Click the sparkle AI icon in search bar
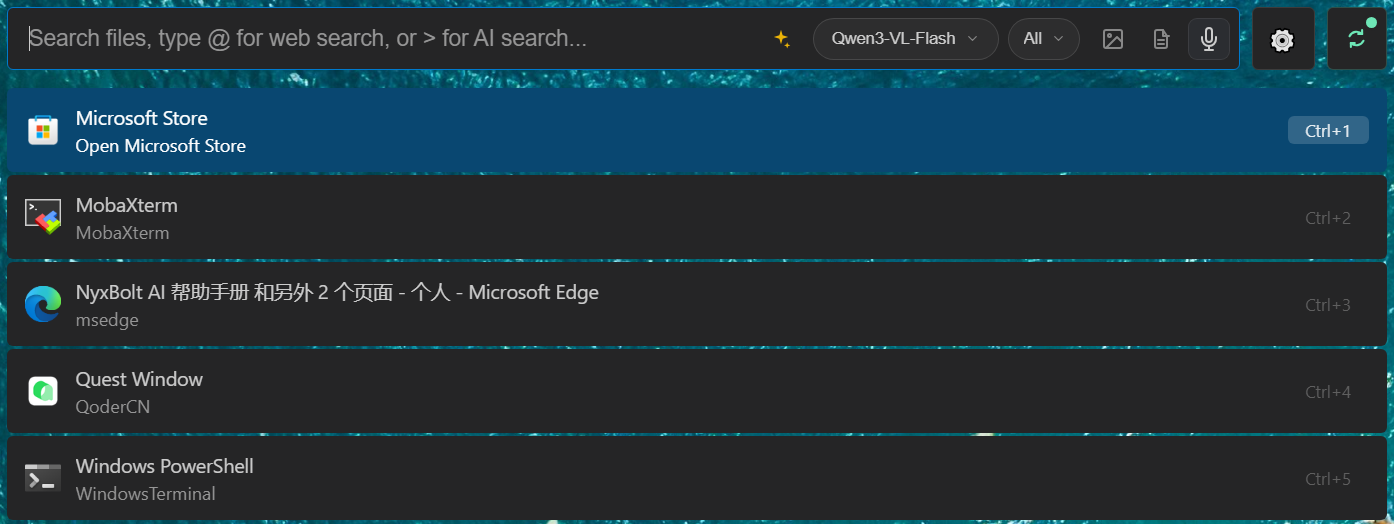Screen dimensions: 1394x524 coord(782,39)
